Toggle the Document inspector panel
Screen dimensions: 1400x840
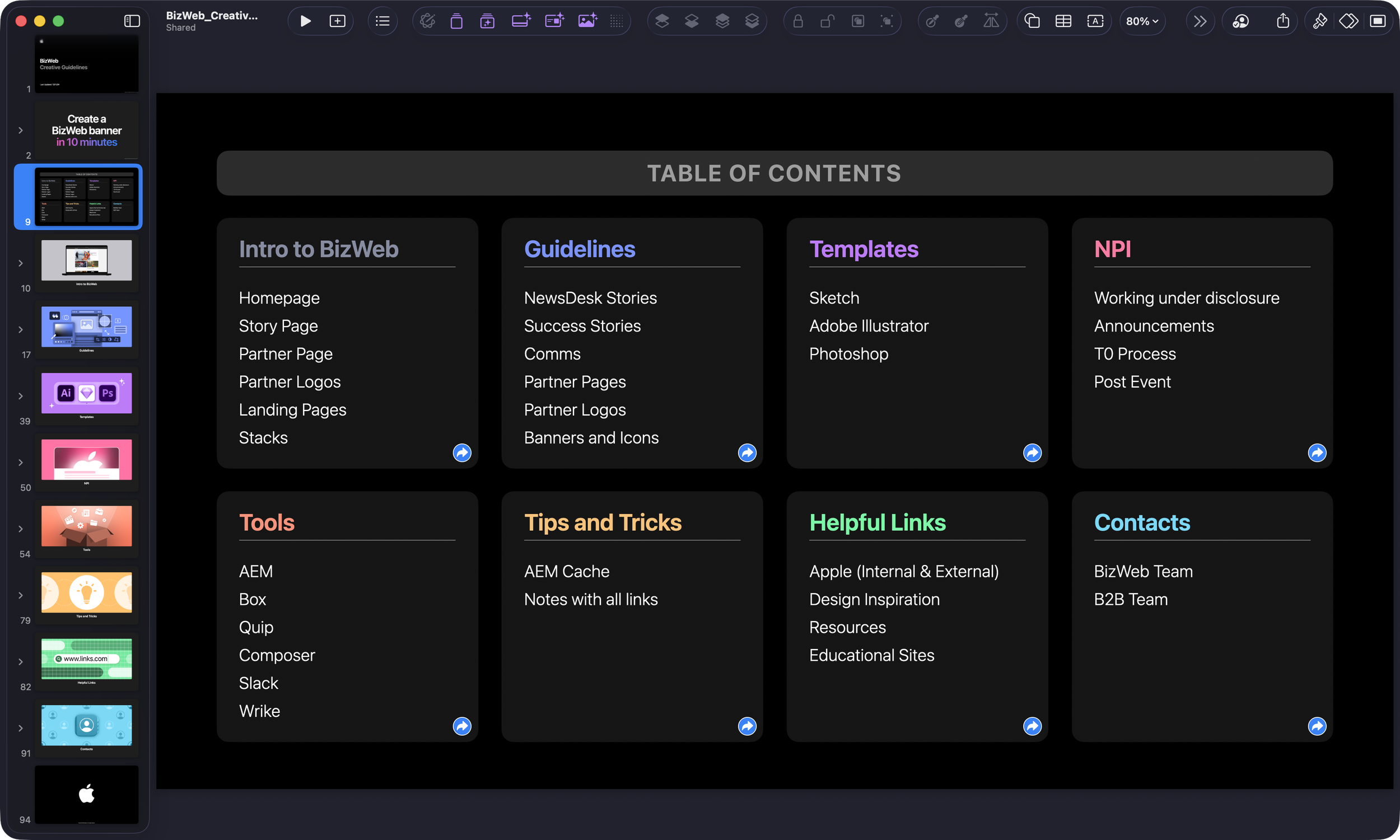pos(1378,21)
